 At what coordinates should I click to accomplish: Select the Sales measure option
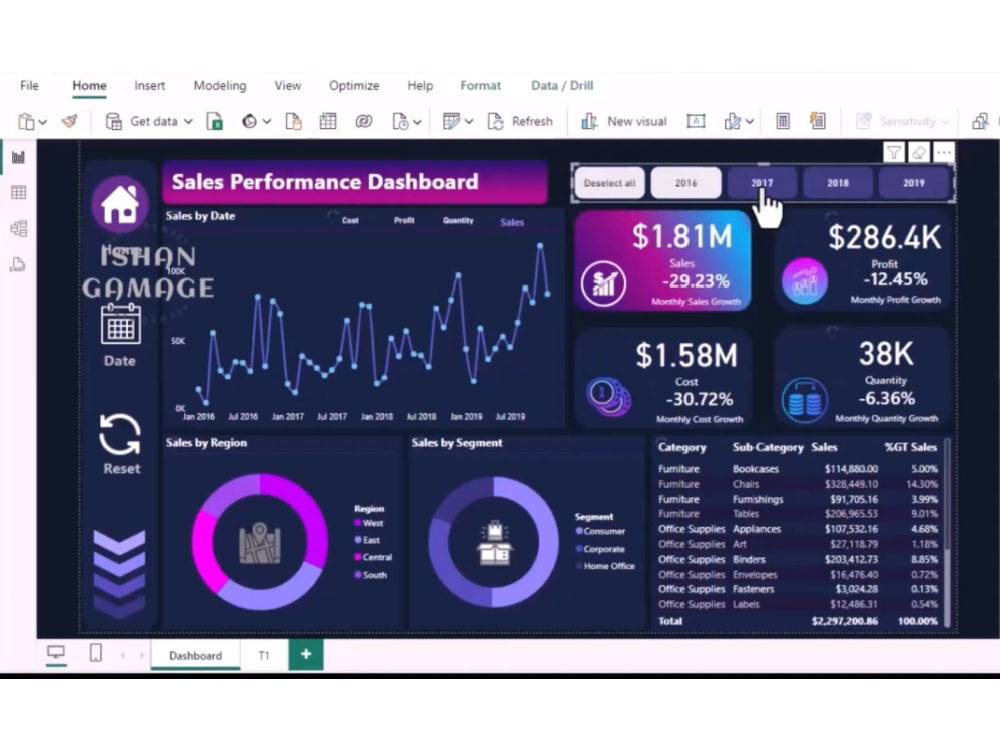[x=512, y=222]
